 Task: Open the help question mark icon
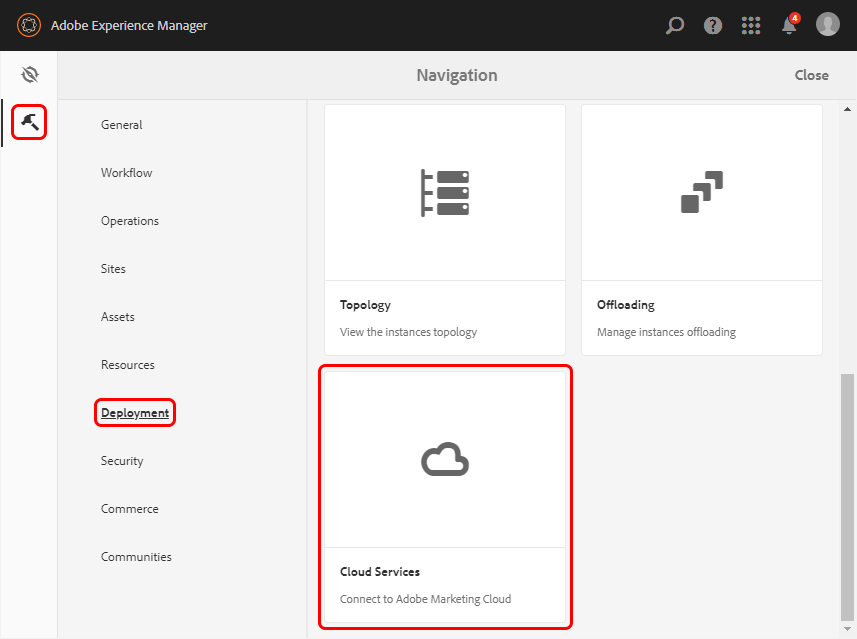coord(713,25)
